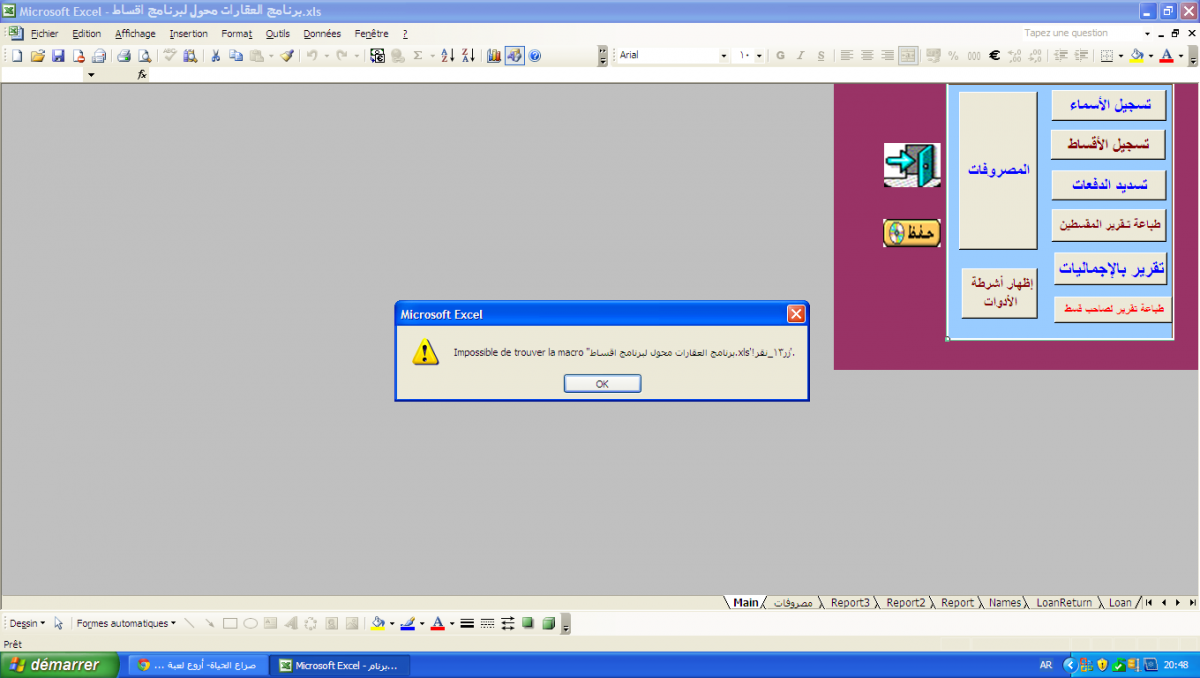Select the ellipse drawing tool
Viewport: 1200px width, 678px height.
[250, 623]
